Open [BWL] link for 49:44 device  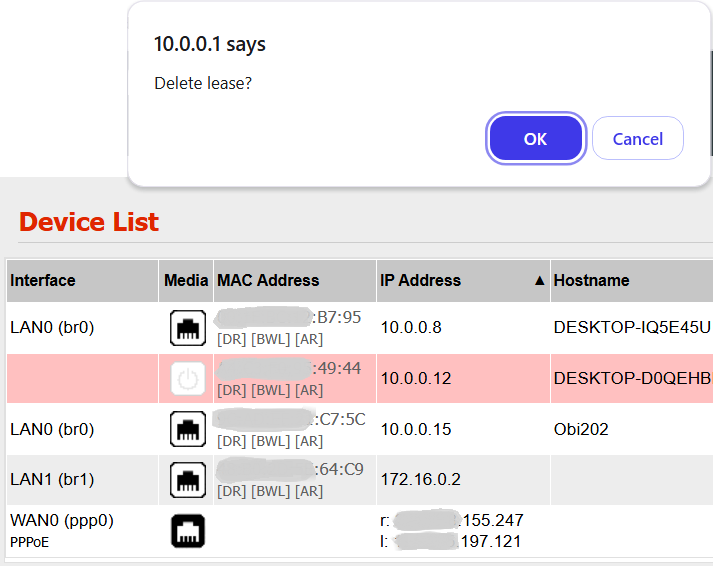[x=271, y=391]
